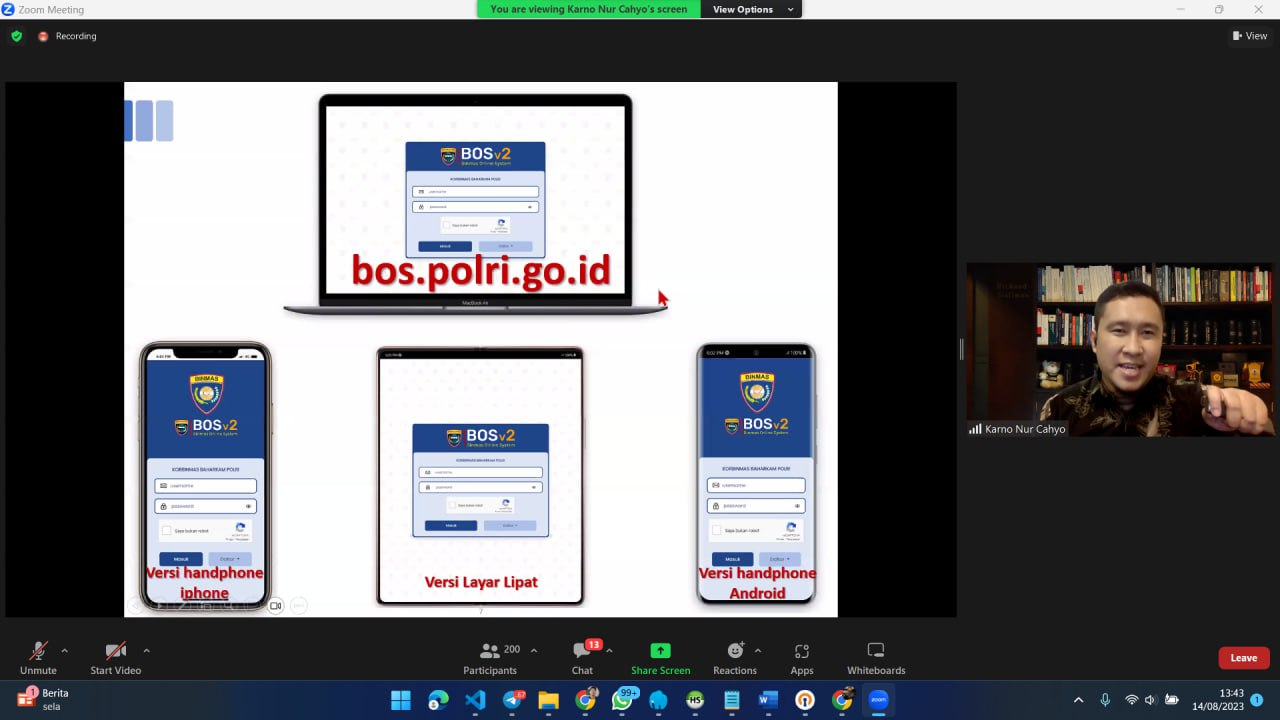Screen dimensions: 1280x720
Task: Start video with the camera icon
Action: (x=115, y=651)
